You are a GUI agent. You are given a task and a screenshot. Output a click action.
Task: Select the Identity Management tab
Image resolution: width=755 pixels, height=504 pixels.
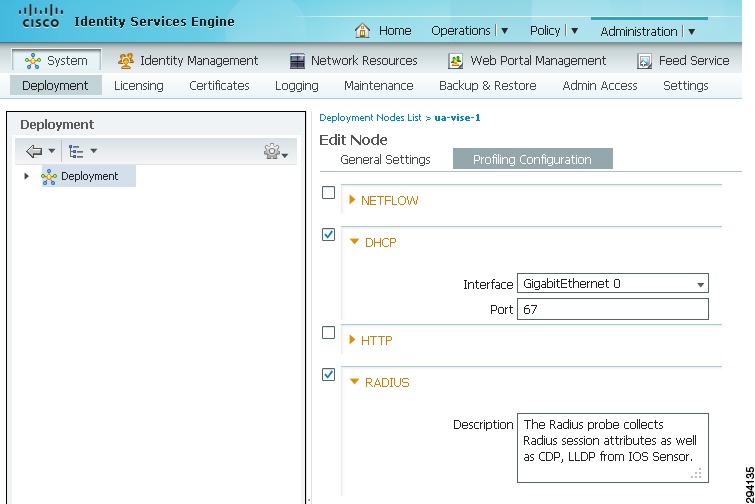point(188,61)
